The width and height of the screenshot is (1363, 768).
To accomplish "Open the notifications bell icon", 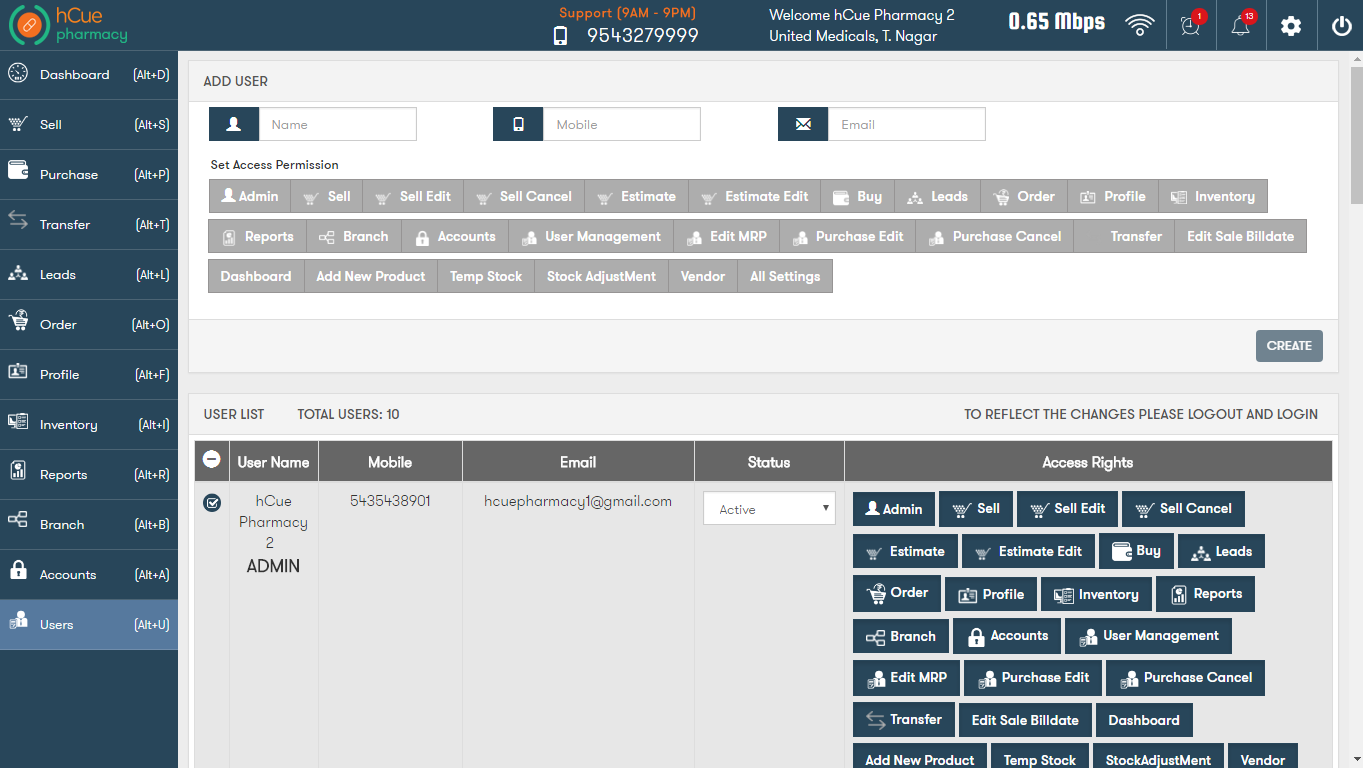I will point(1241,25).
